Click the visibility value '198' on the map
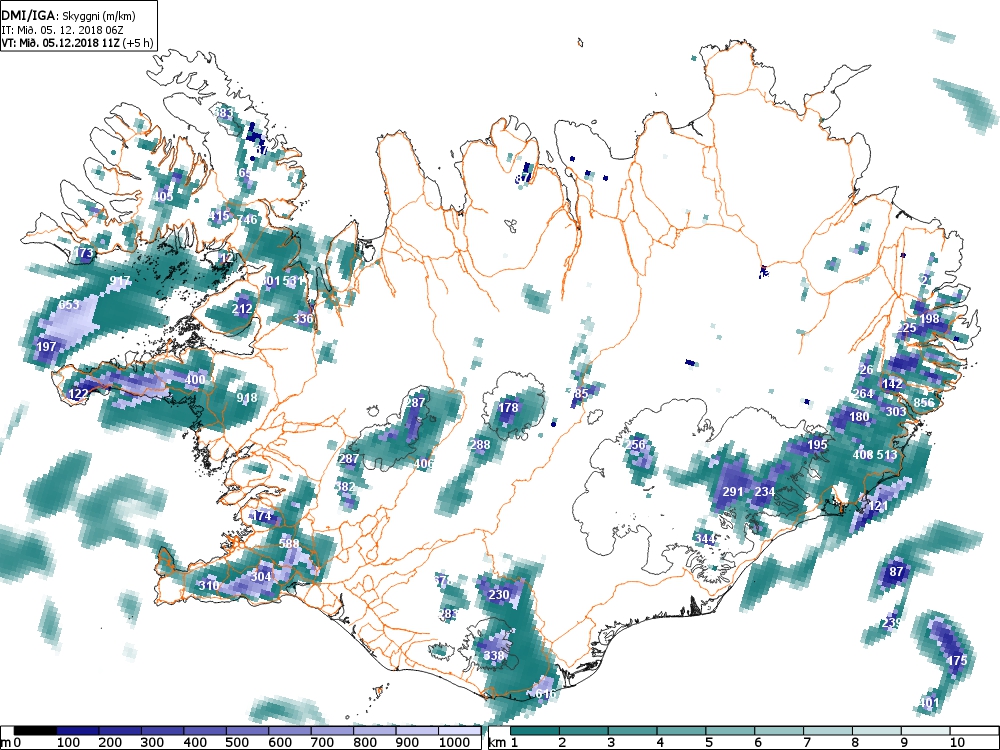This screenshot has width=1000, height=750. [x=929, y=318]
